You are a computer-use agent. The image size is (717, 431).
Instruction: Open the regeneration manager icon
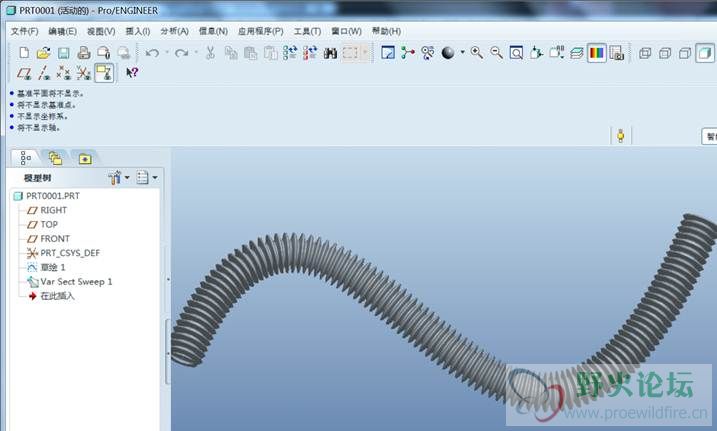tap(310, 53)
